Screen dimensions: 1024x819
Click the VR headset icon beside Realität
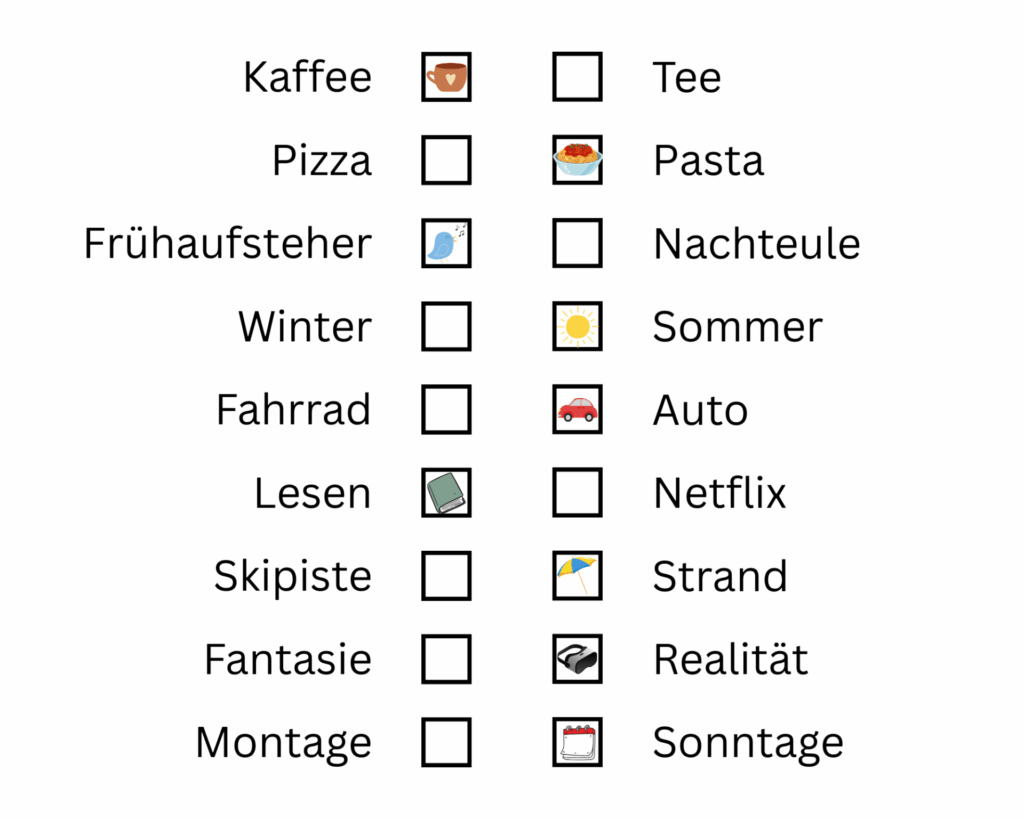tap(578, 659)
